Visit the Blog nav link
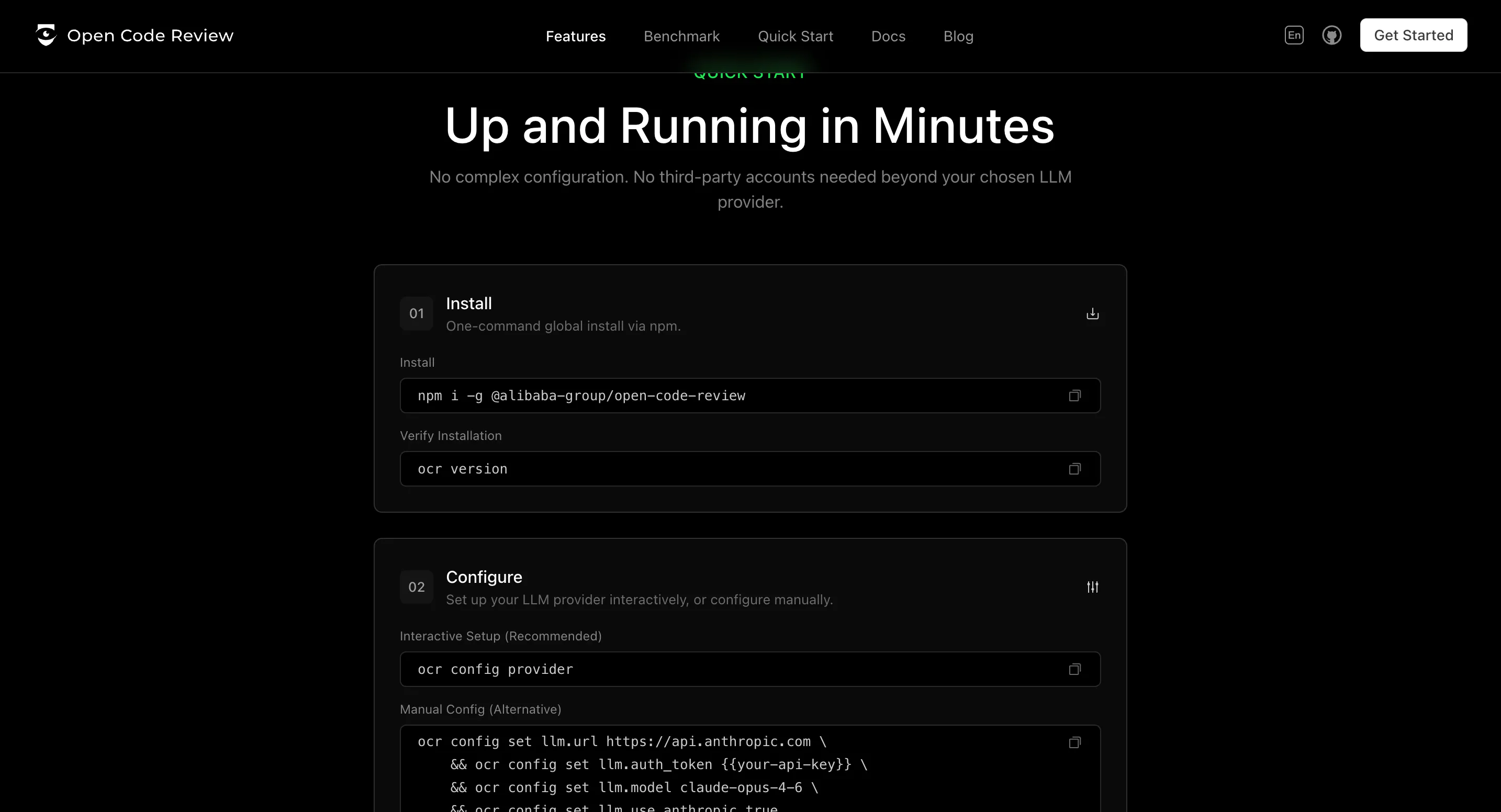Screen dimensions: 1501x812 (958, 36)
